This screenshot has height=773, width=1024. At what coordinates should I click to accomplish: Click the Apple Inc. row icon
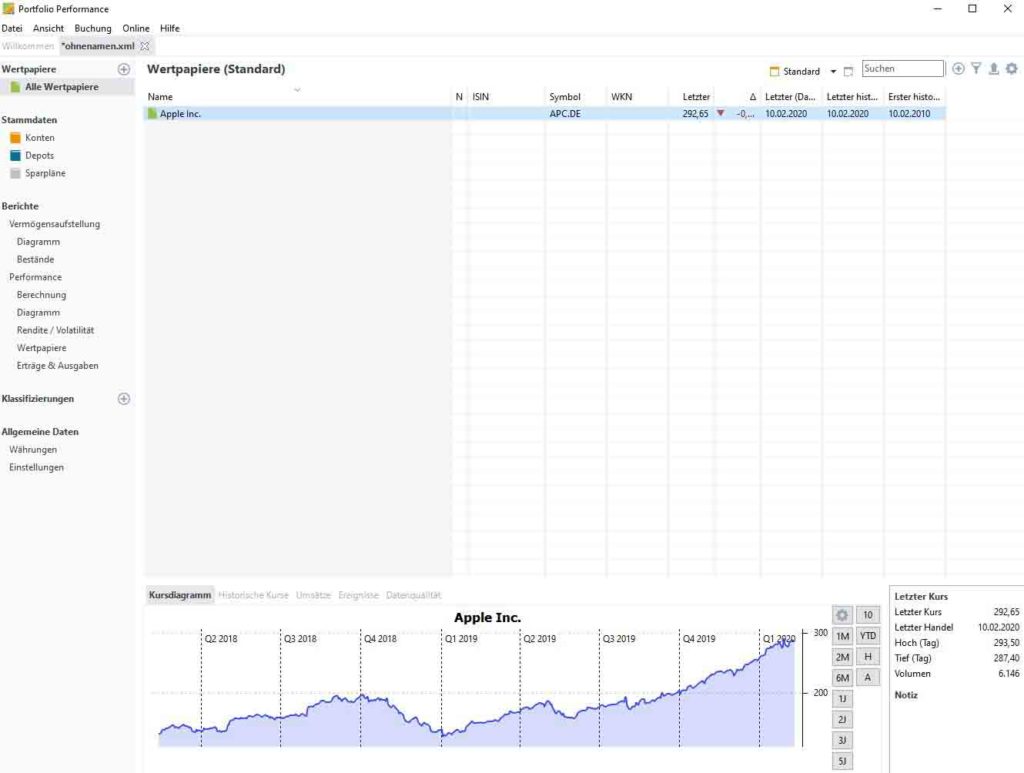152,114
